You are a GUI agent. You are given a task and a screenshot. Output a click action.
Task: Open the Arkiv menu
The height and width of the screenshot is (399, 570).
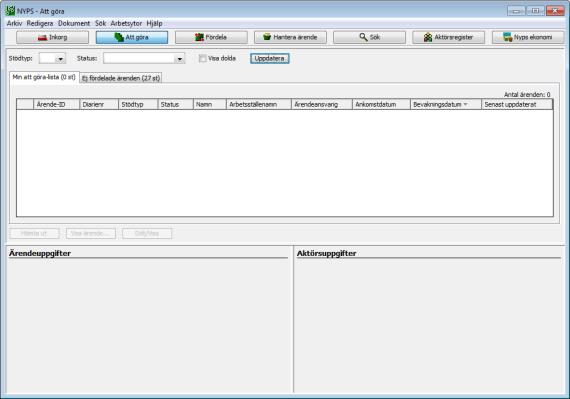pyautogui.click(x=15, y=23)
